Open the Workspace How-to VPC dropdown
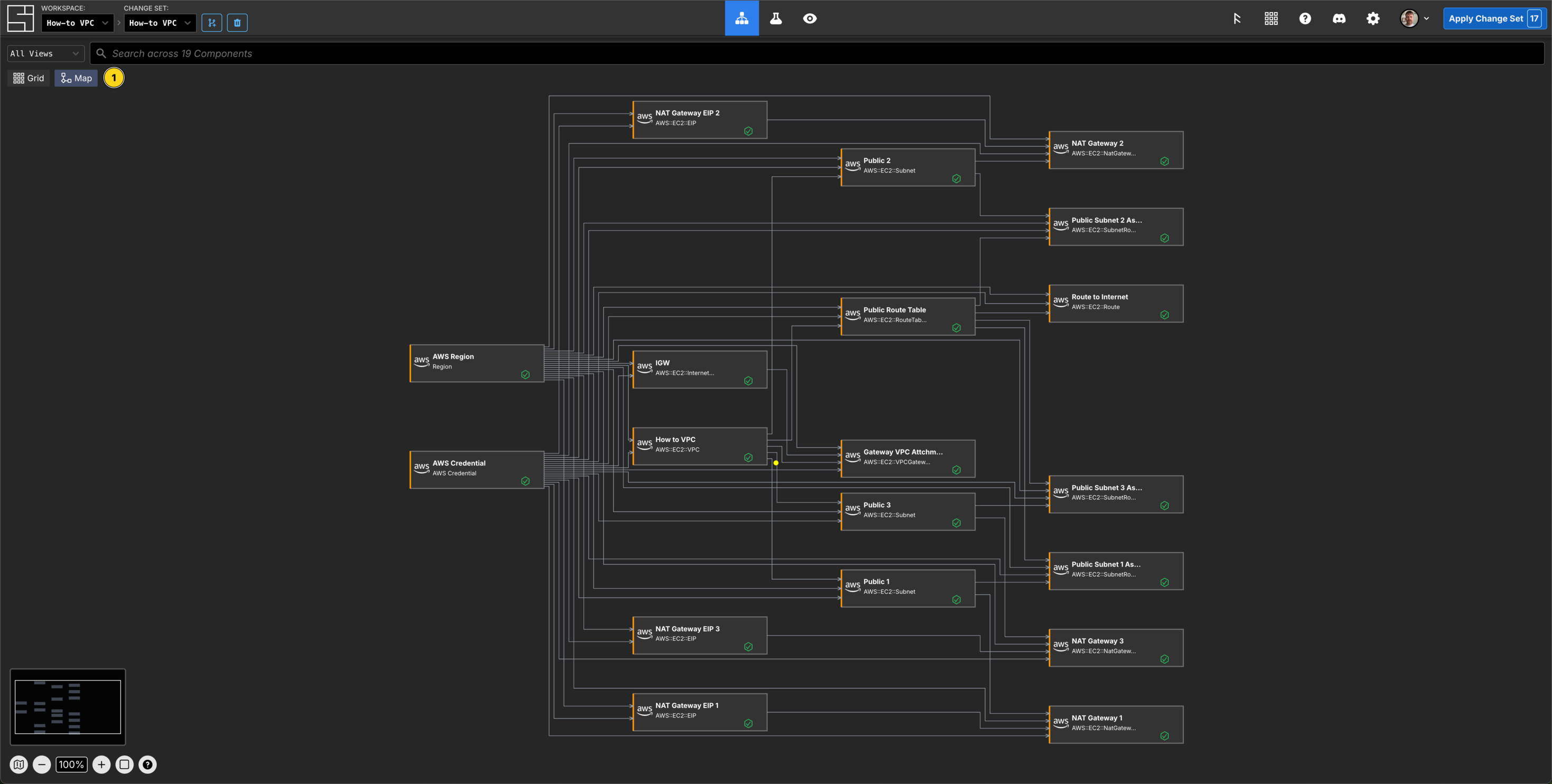Image resolution: width=1552 pixels, height=784 pixels. coord(78,23)
